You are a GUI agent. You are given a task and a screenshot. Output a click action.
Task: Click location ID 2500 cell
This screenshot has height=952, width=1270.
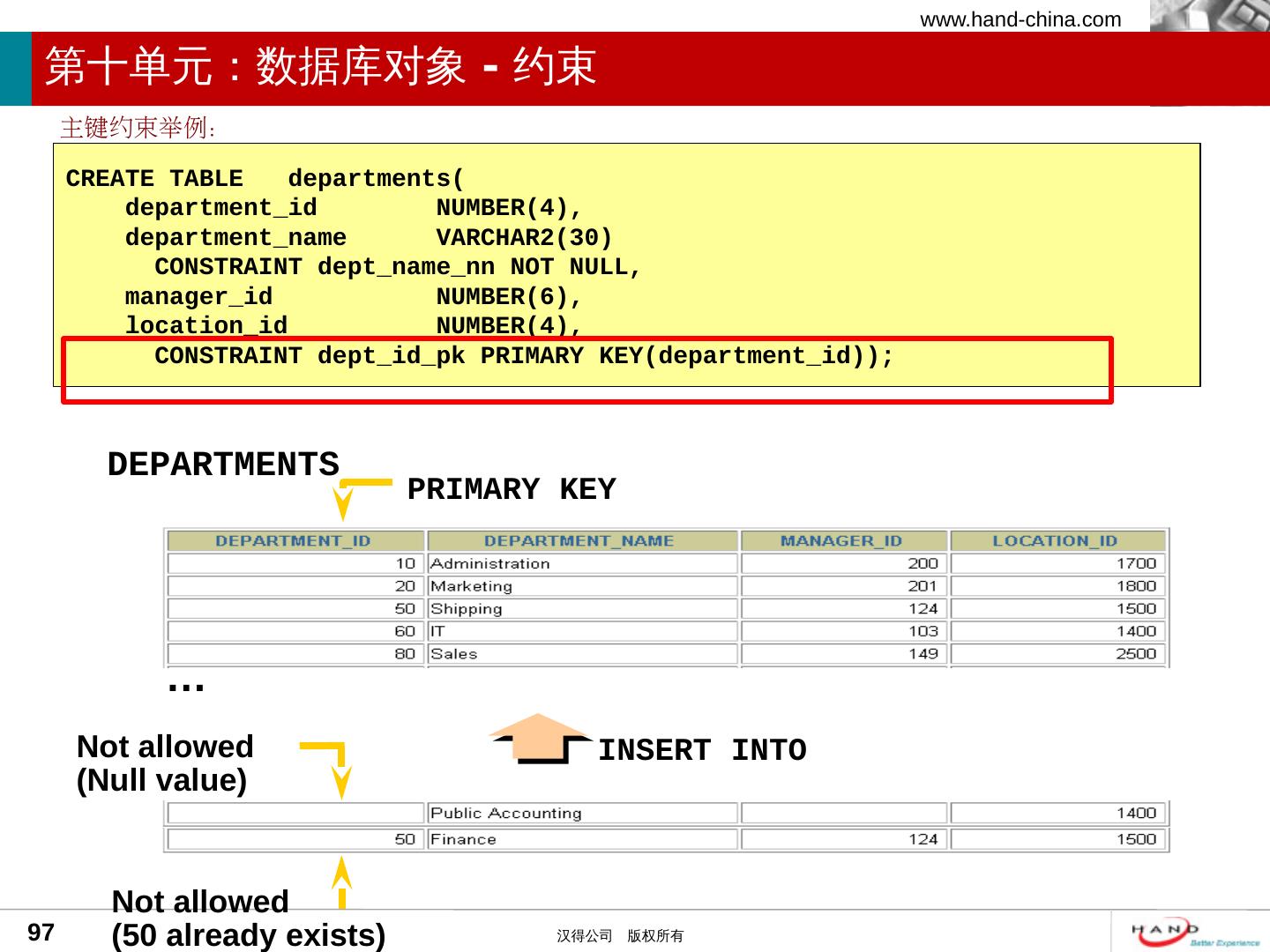click(1058, 654)
